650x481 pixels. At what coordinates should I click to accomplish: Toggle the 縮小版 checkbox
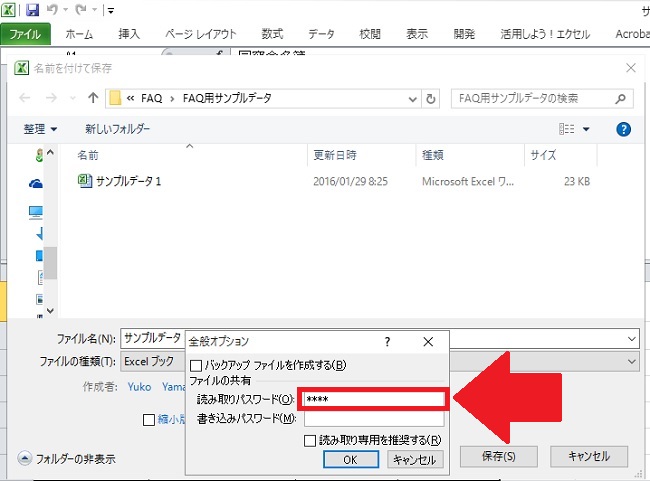coord(149,420)
